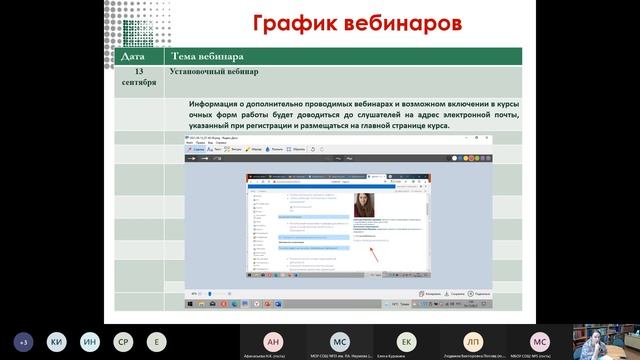Select the ЕК participant tile

point(407,342)
